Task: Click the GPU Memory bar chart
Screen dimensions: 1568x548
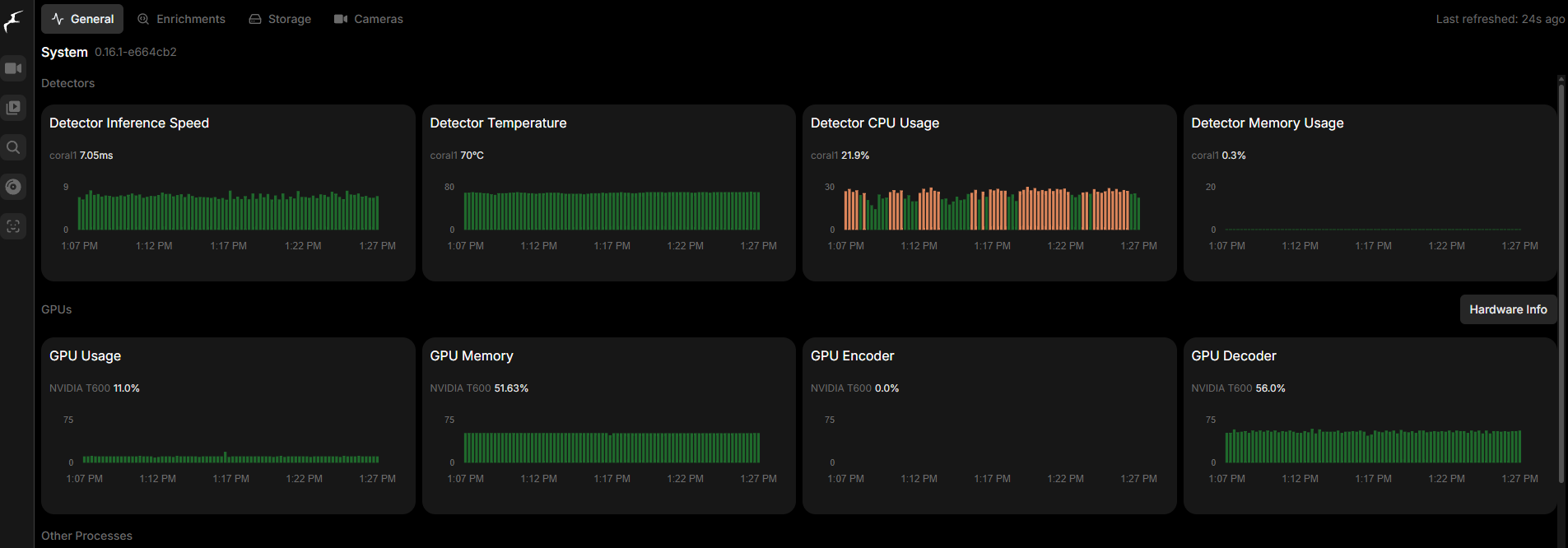Action: click(611, 447)
